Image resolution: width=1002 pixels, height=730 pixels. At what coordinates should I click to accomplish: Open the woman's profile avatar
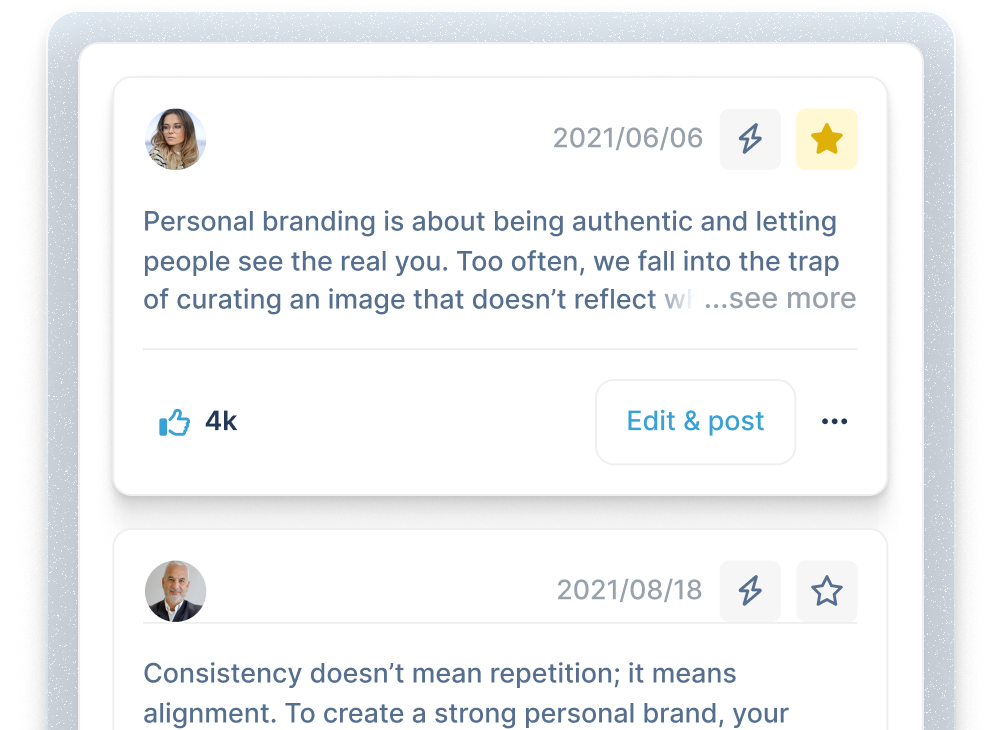176,139
